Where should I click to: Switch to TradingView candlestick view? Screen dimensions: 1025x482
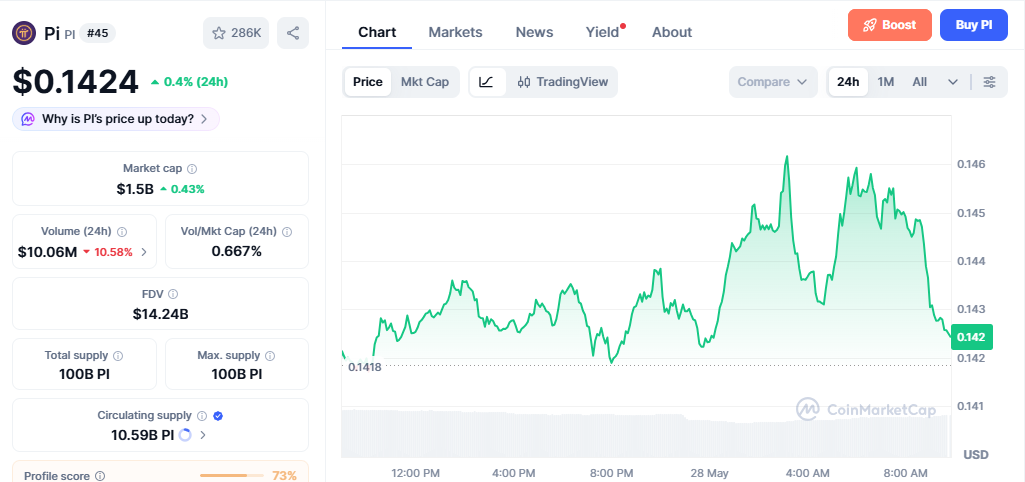[562, 82]
